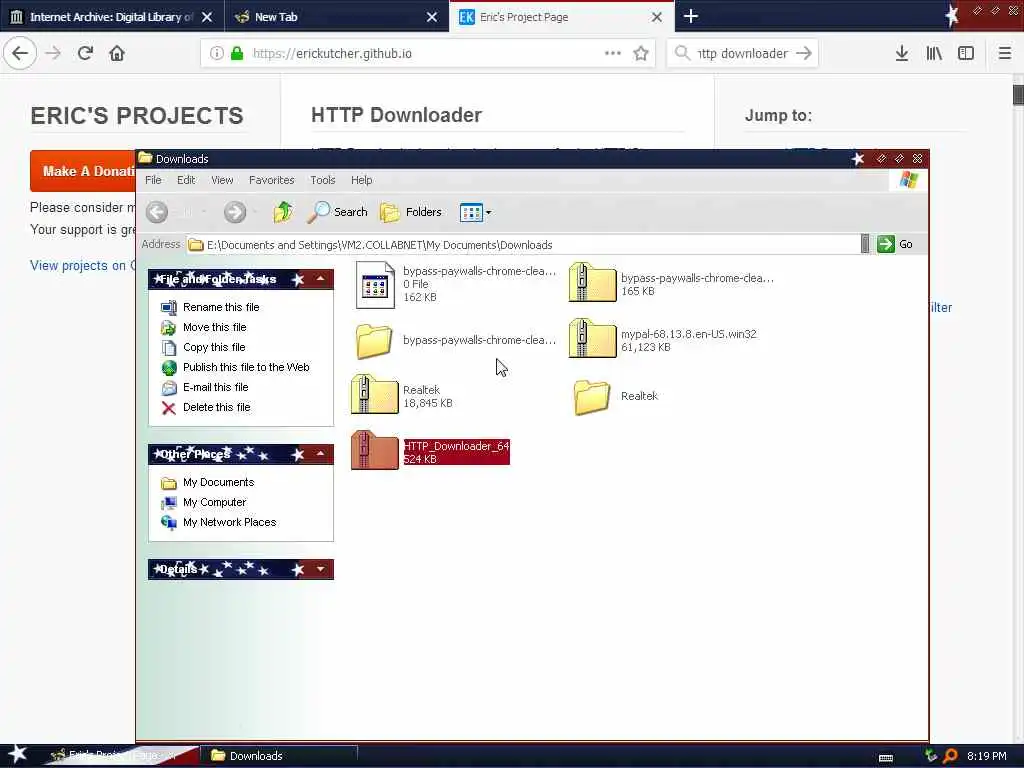Close the New Tab tab
The width and height of the screenshot is (1024, 768).
(432, 17)
